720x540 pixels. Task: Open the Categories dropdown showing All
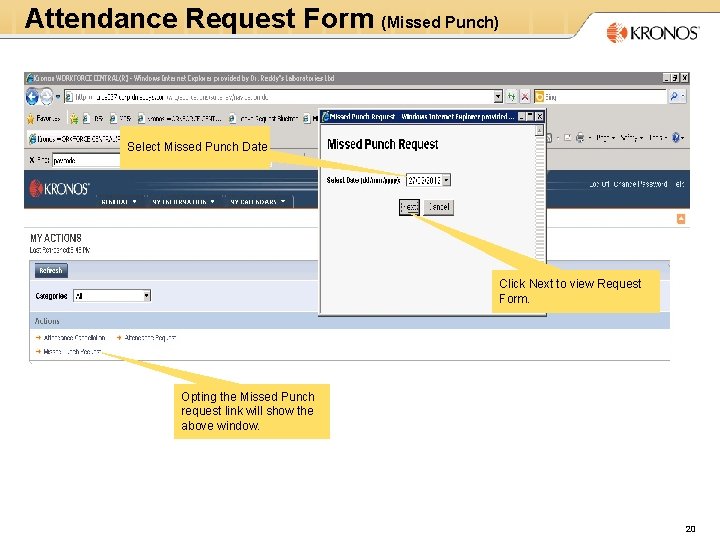pos(112,296)
